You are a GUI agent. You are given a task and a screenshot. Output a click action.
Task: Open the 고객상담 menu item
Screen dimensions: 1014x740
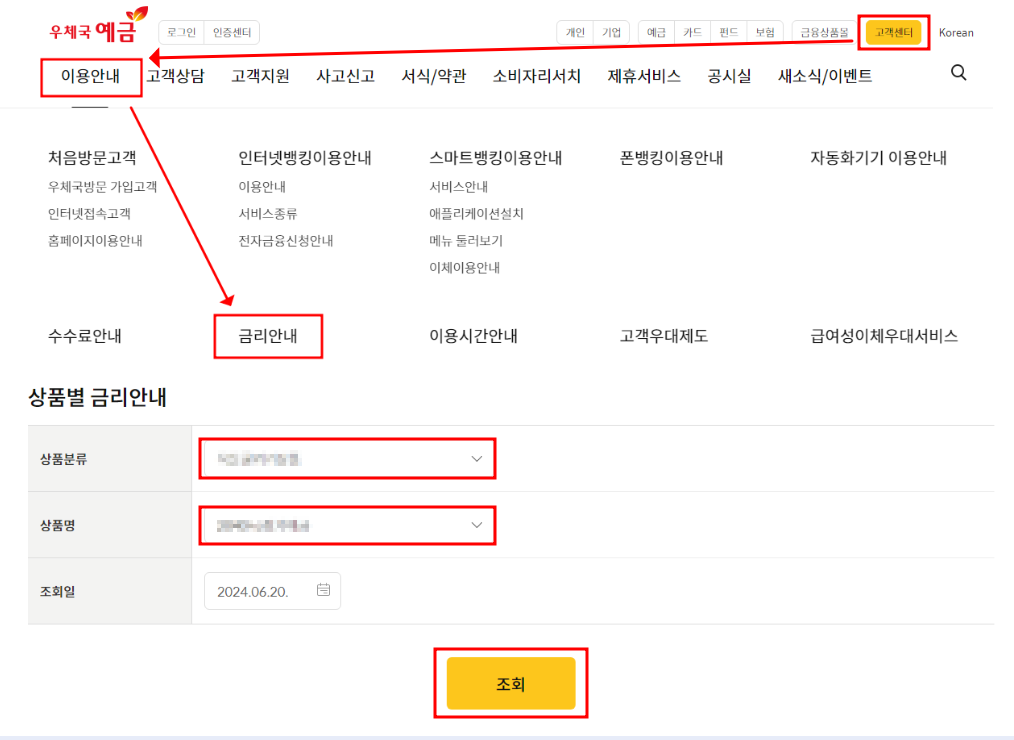click(x=177, y=77)
